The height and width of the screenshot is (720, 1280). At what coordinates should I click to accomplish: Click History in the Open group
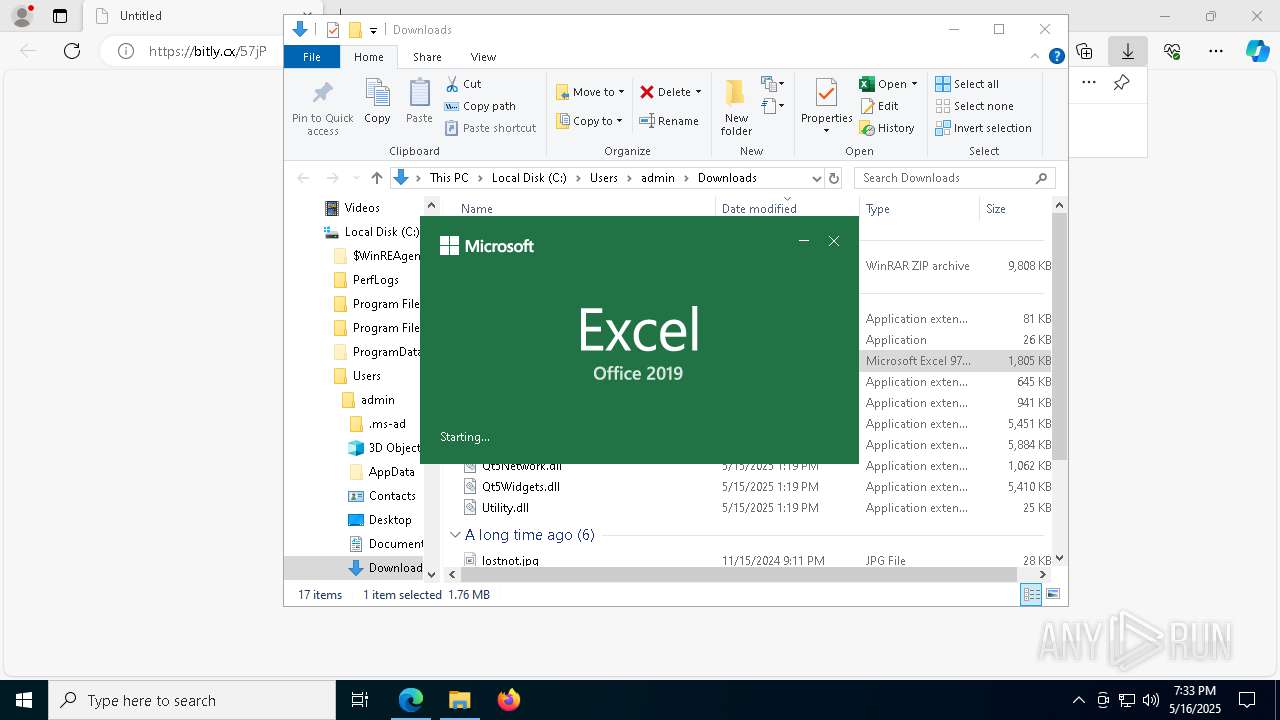click(x=887, y=128)
